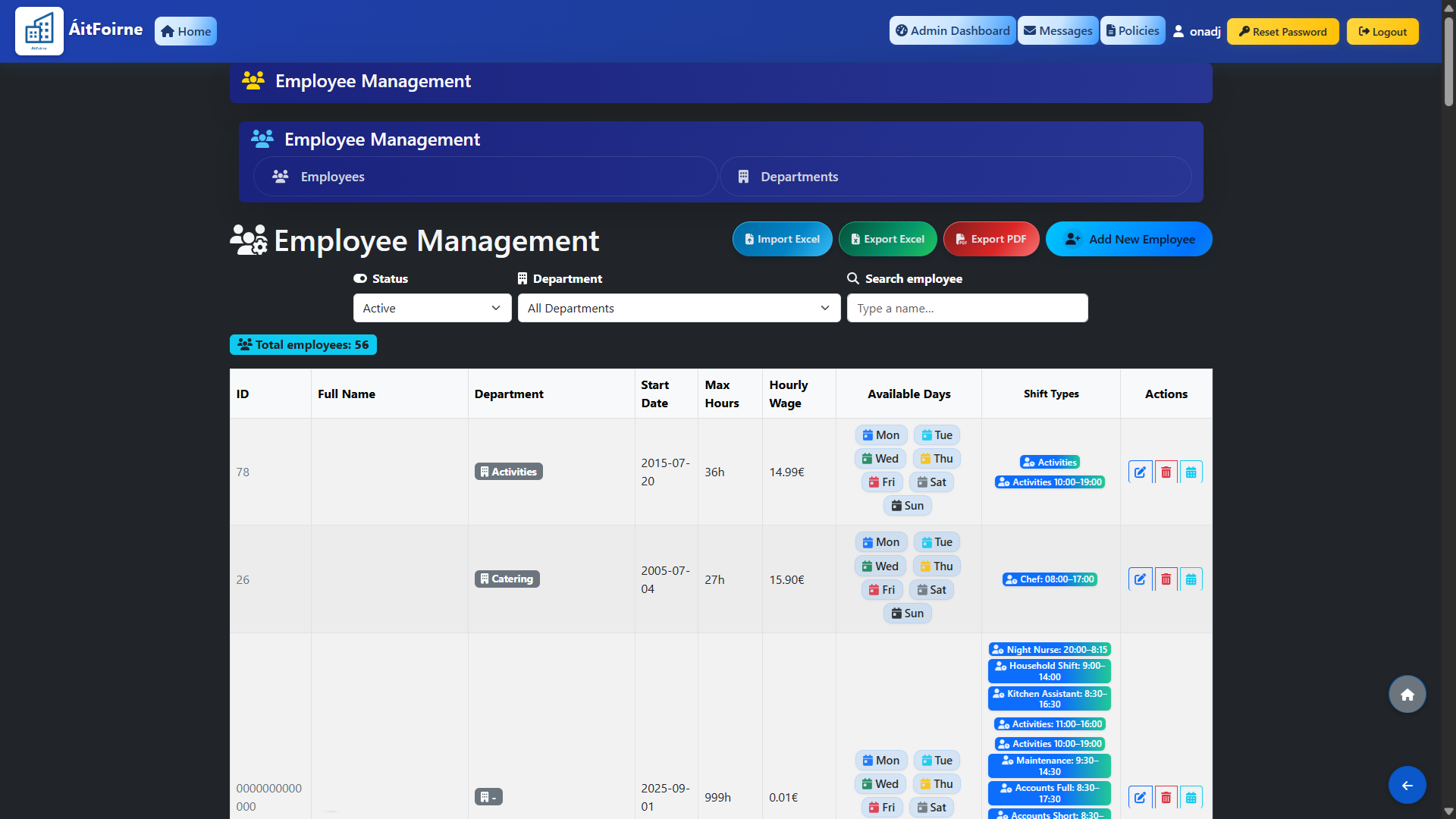Delete employee 26 using trash icon
This screenshot has width=1456, height=819.
pos(1166,579)
